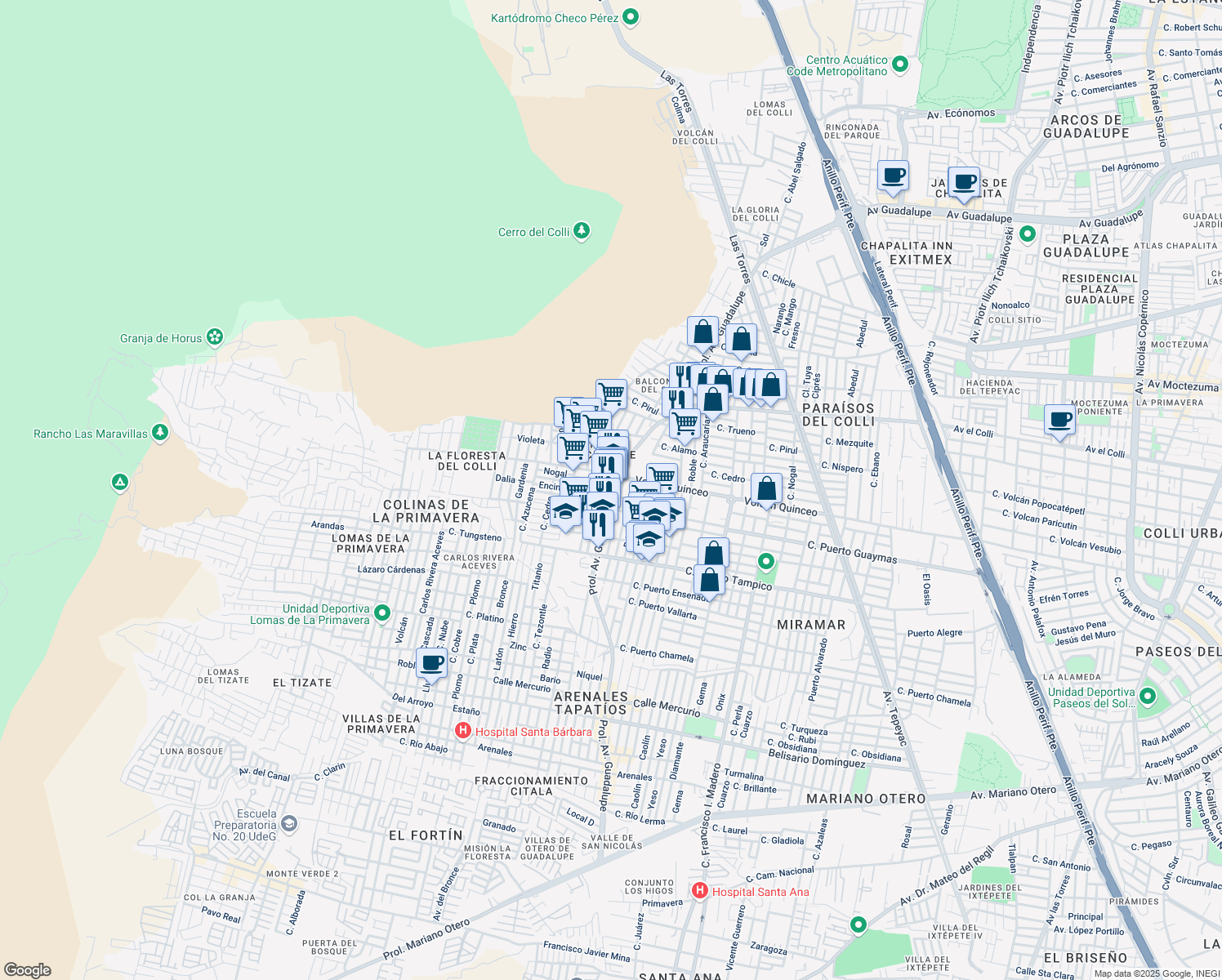Select shopping bag pin touching C. Puerto Tampico label
The width and height of the screenshot is (1222, 980).
point(710,582)
